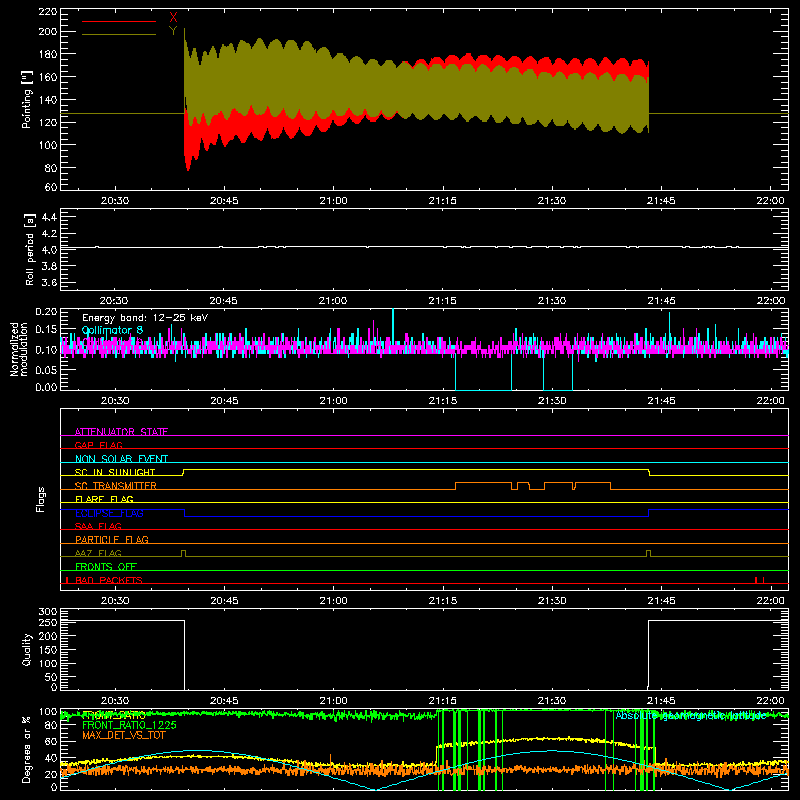Click the A4Z_FLAG label
Image resolution: width=800 pixels, height=800 pixels.
(98, 553)
